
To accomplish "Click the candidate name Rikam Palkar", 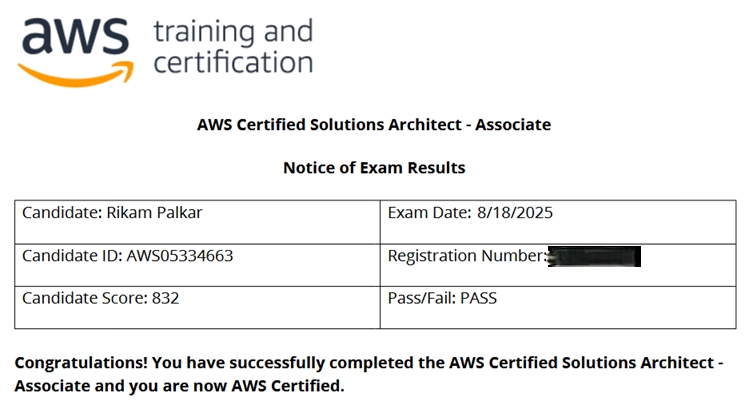I will click(x=154, y=212).
